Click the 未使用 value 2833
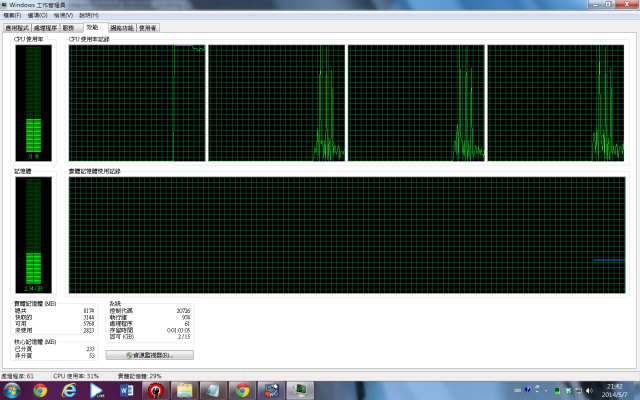The width and height of the screenshot is (640, 400). tap(89, 330)
